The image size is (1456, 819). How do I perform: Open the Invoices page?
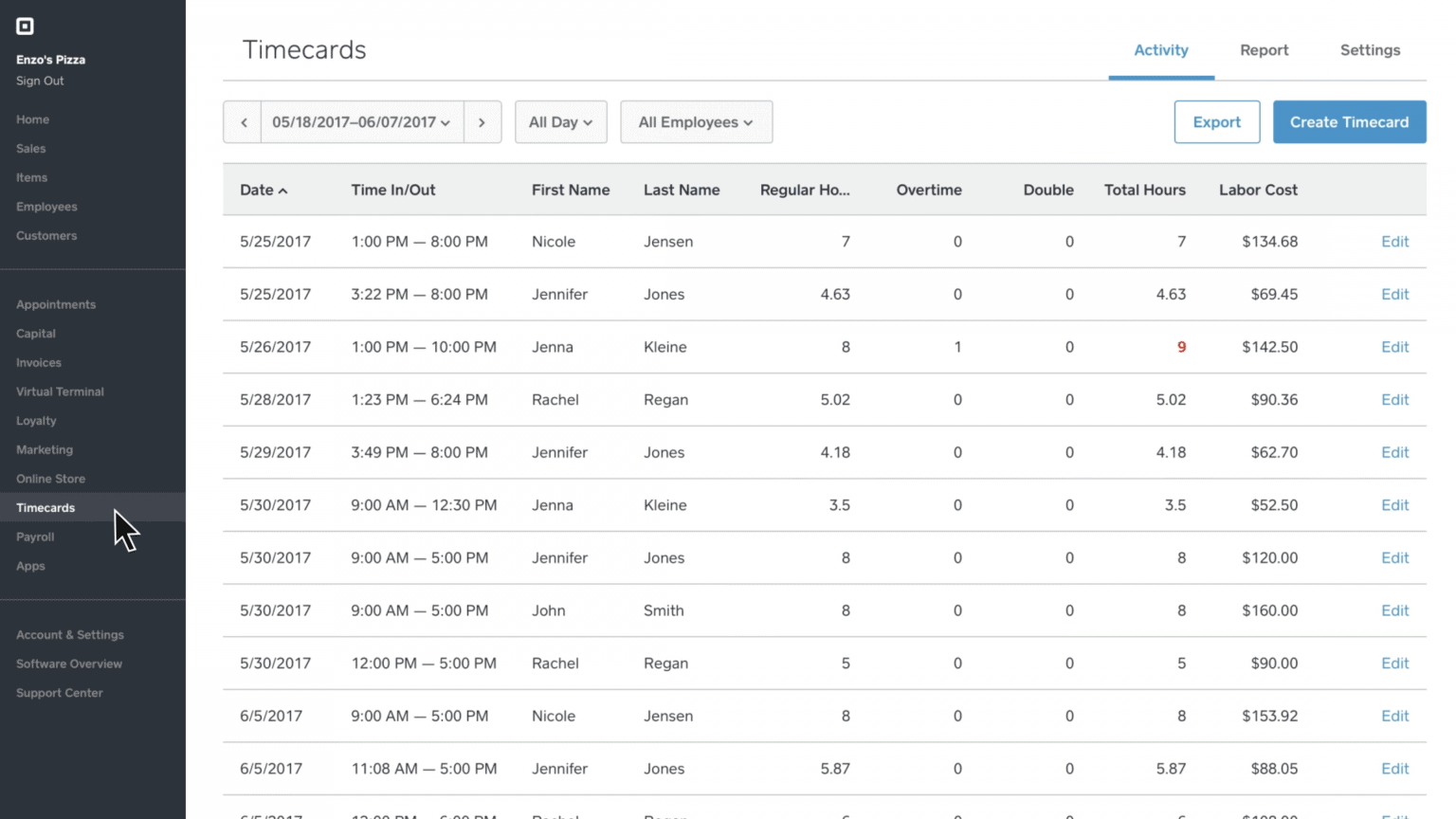tap(38, 362)
